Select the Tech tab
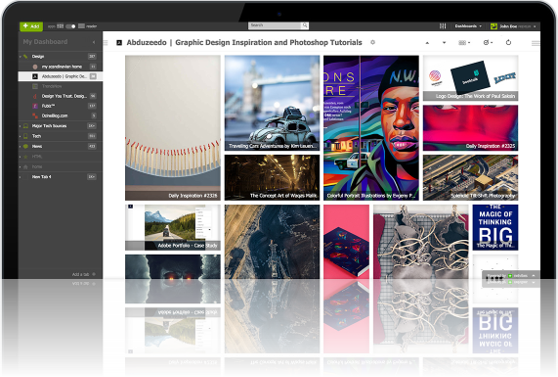 pyautogui.click(x=36, y=136)
